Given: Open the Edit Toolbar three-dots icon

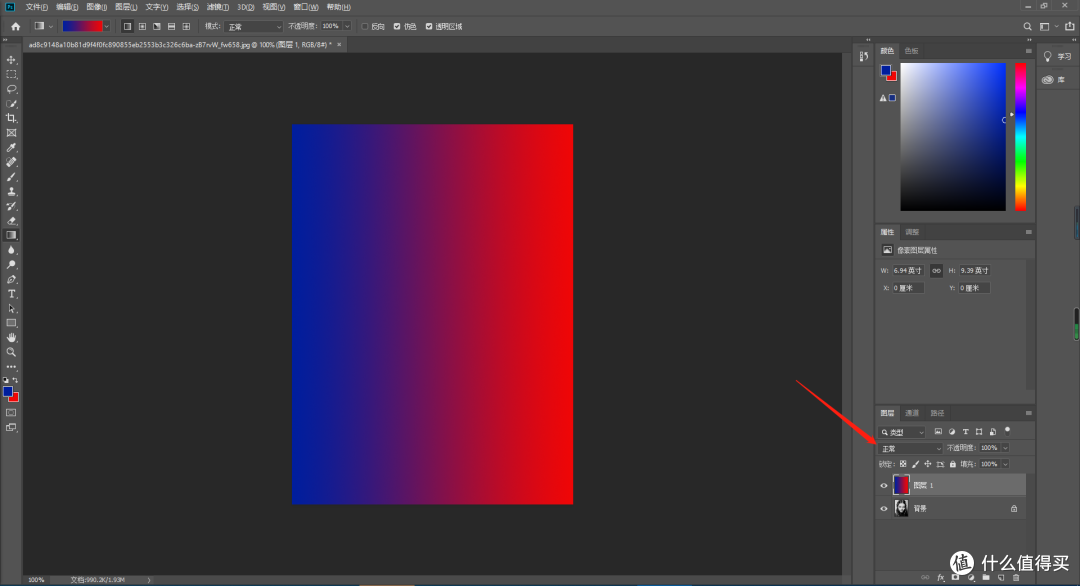Looking at the screenshot, I should tap(11, 367).
